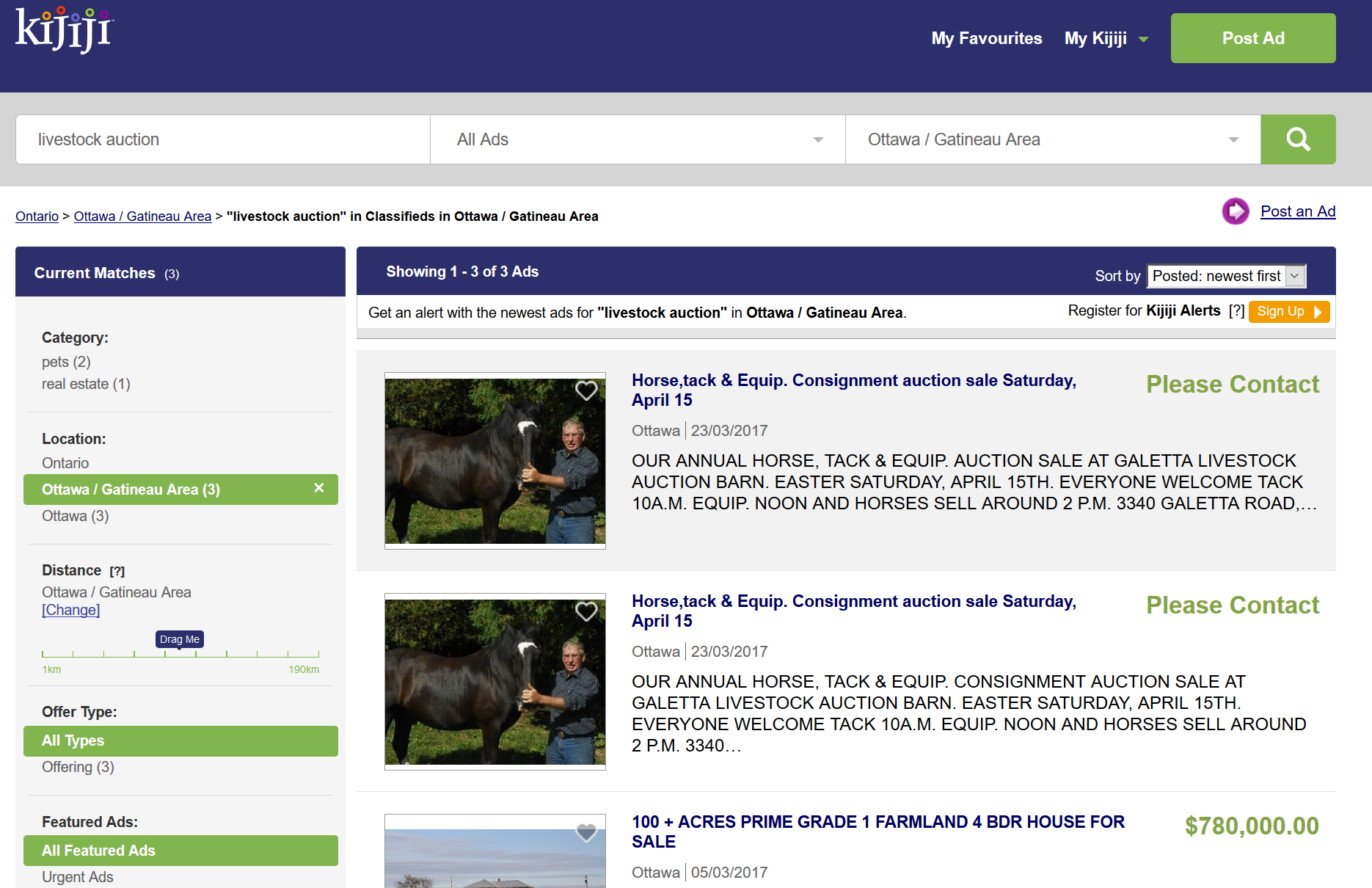Click the Distance help [?] icon
Screen dimensions: 1372x888
click(x=117, y=571)
